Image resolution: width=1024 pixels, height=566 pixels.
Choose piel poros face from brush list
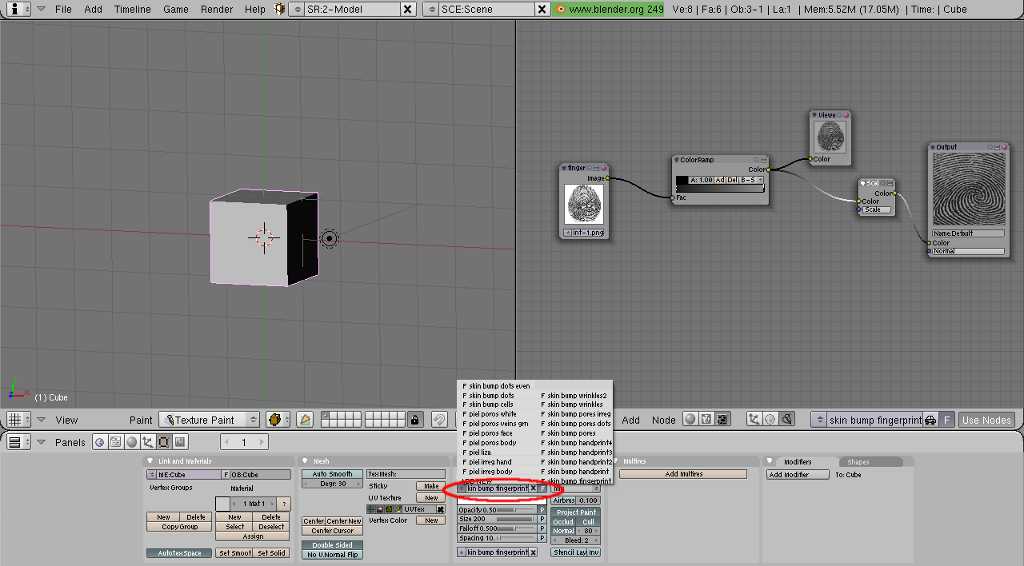490,433
